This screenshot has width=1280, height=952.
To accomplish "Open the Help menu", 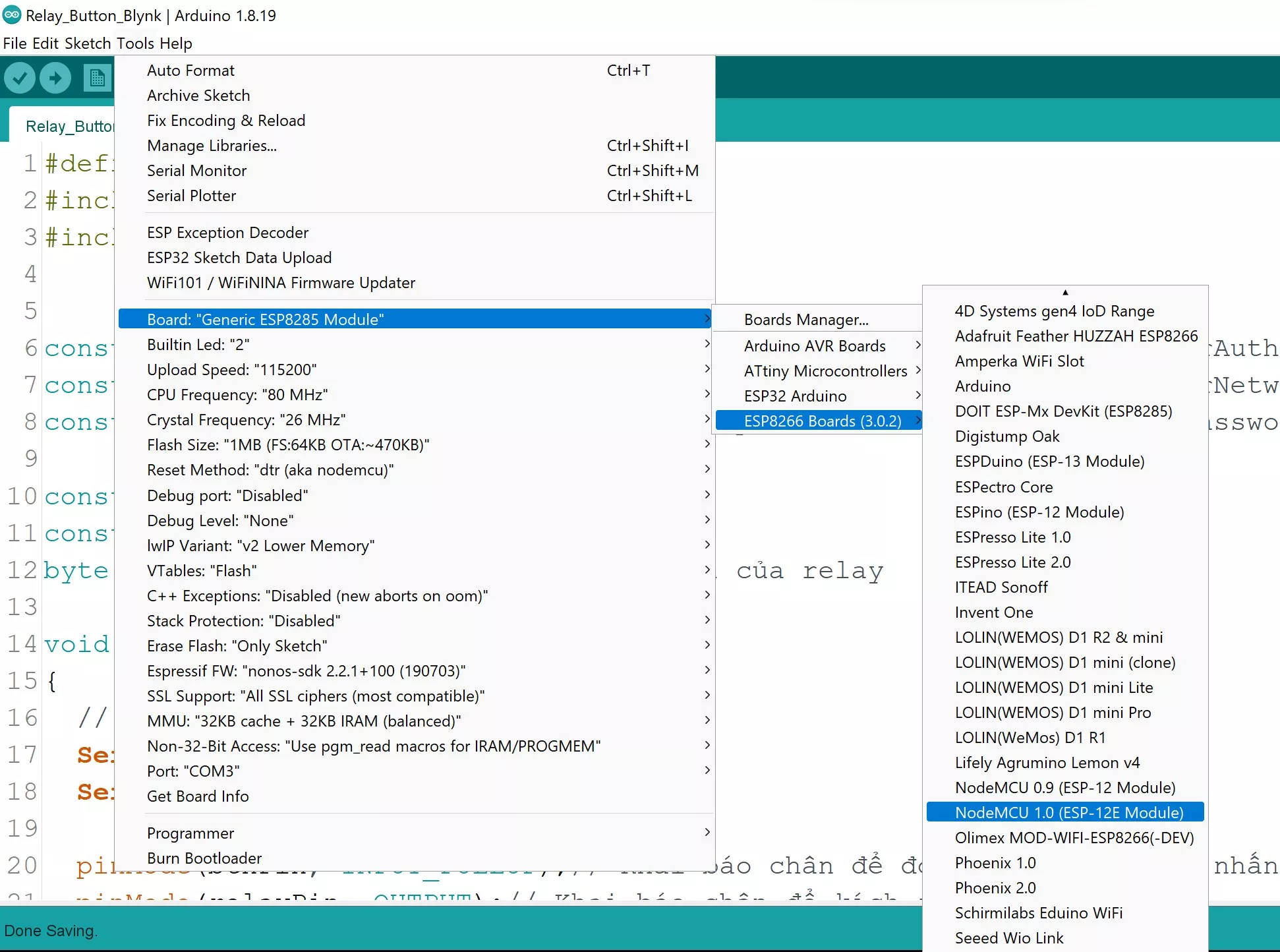I will pos(176,44).
